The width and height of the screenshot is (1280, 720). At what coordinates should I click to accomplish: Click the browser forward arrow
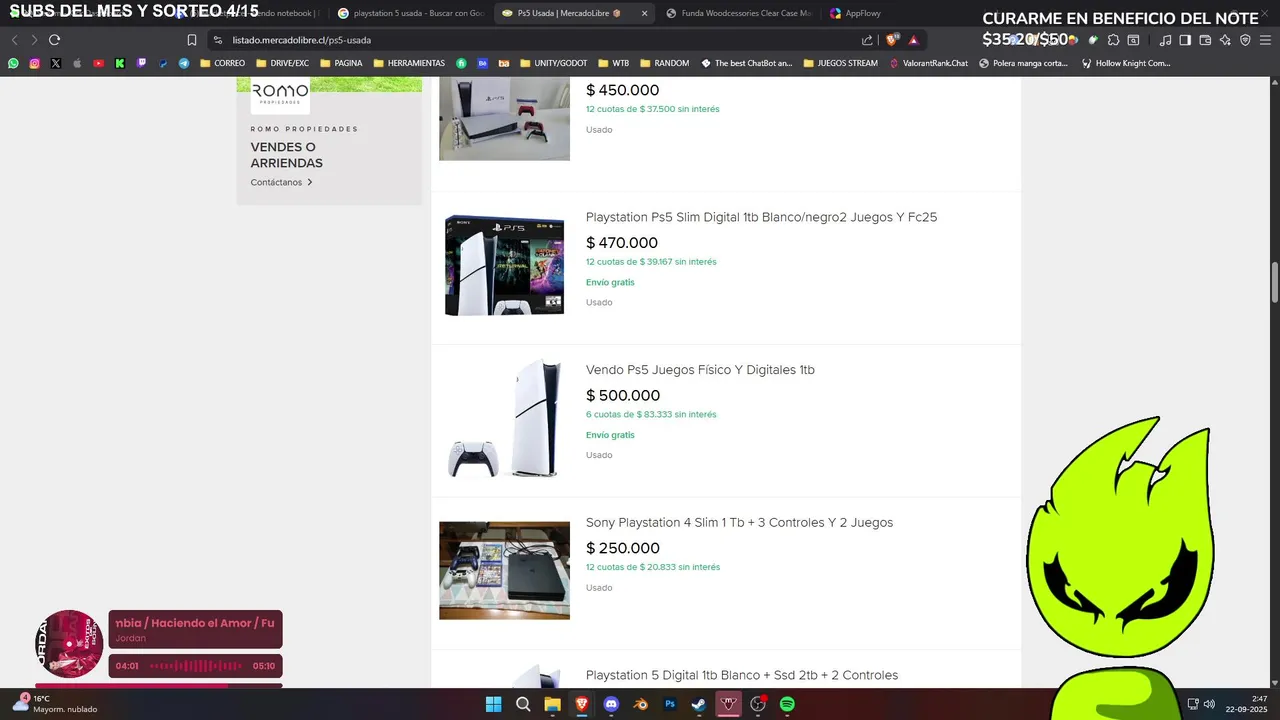tap(34, 40)
